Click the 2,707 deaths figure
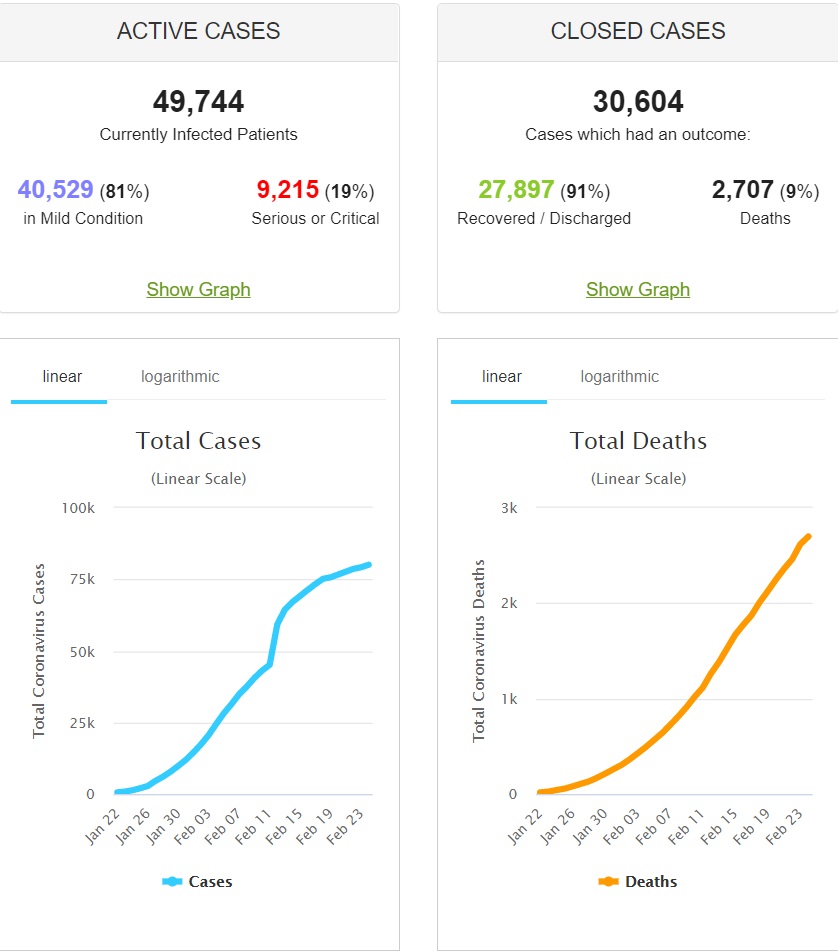Screen dimensions: 838x951 coord(742,190)
